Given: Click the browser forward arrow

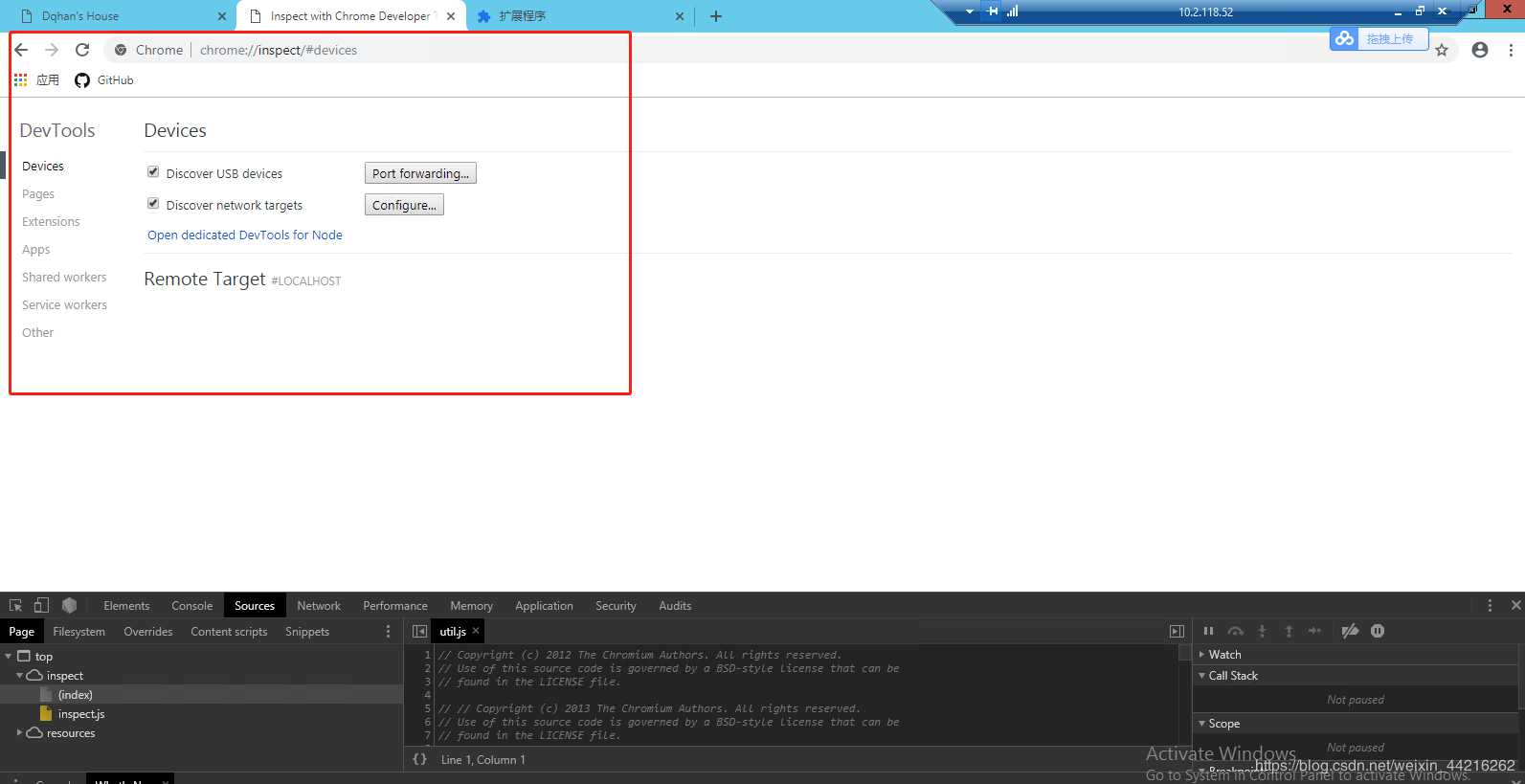Looking at the screenshot, I should (52, 50).
